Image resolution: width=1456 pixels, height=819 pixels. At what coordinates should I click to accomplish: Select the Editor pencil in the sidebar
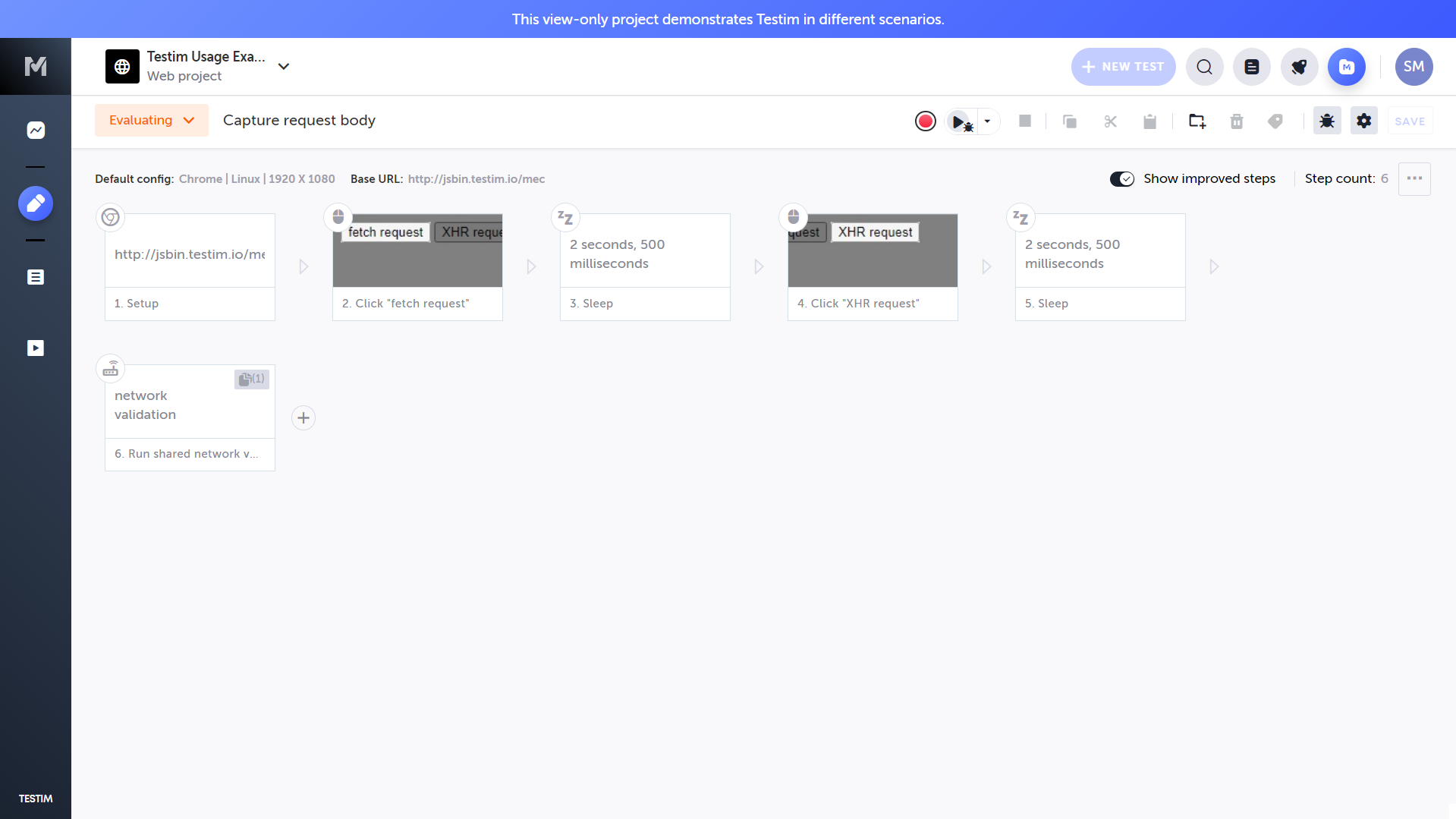(x=35, y=203)
